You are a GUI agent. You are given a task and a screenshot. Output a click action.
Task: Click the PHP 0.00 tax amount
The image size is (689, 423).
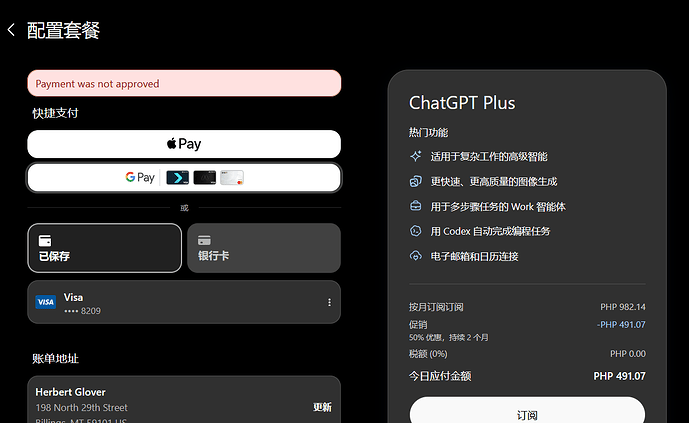627,354
